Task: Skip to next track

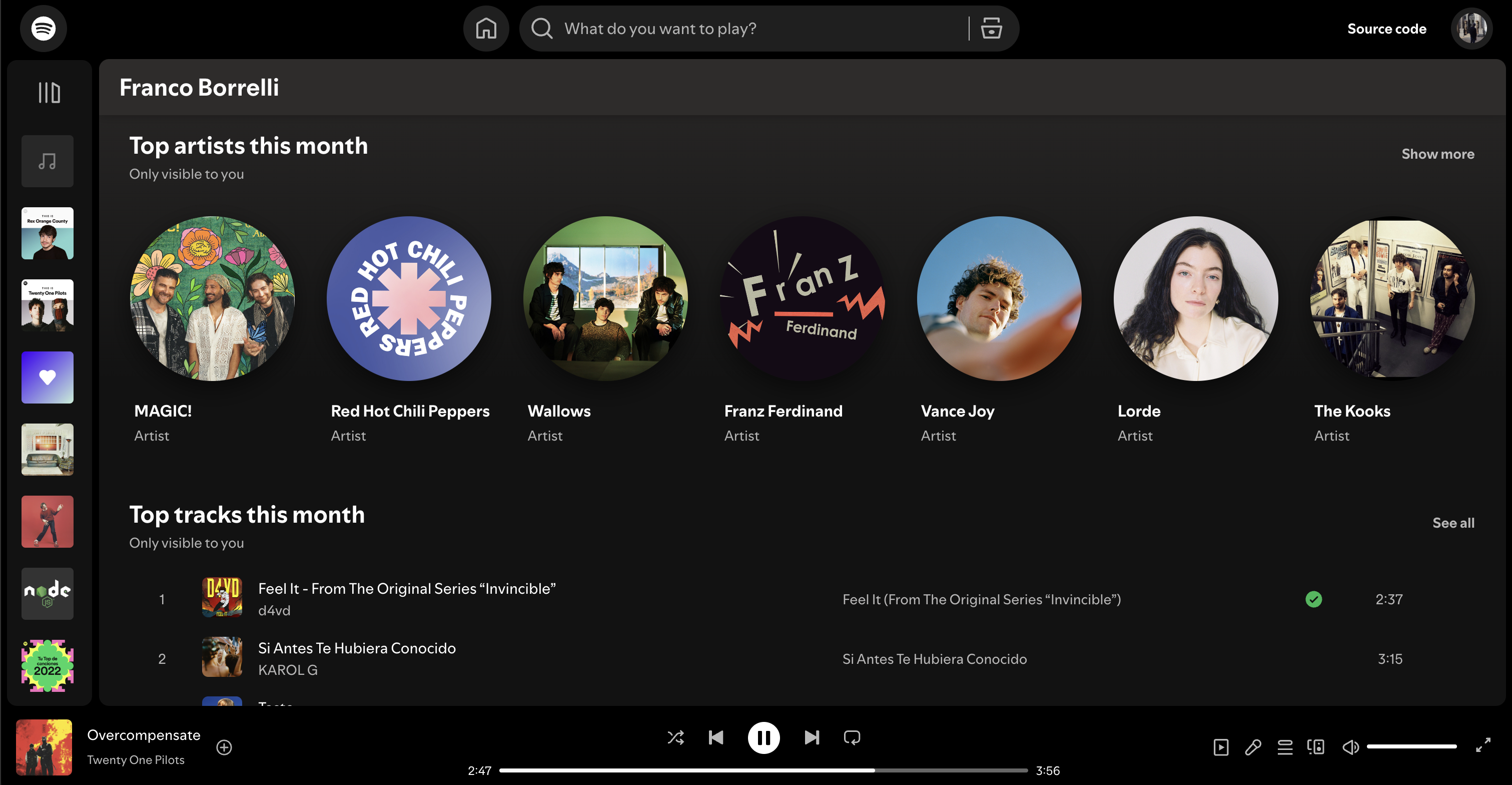Action: 812,737
